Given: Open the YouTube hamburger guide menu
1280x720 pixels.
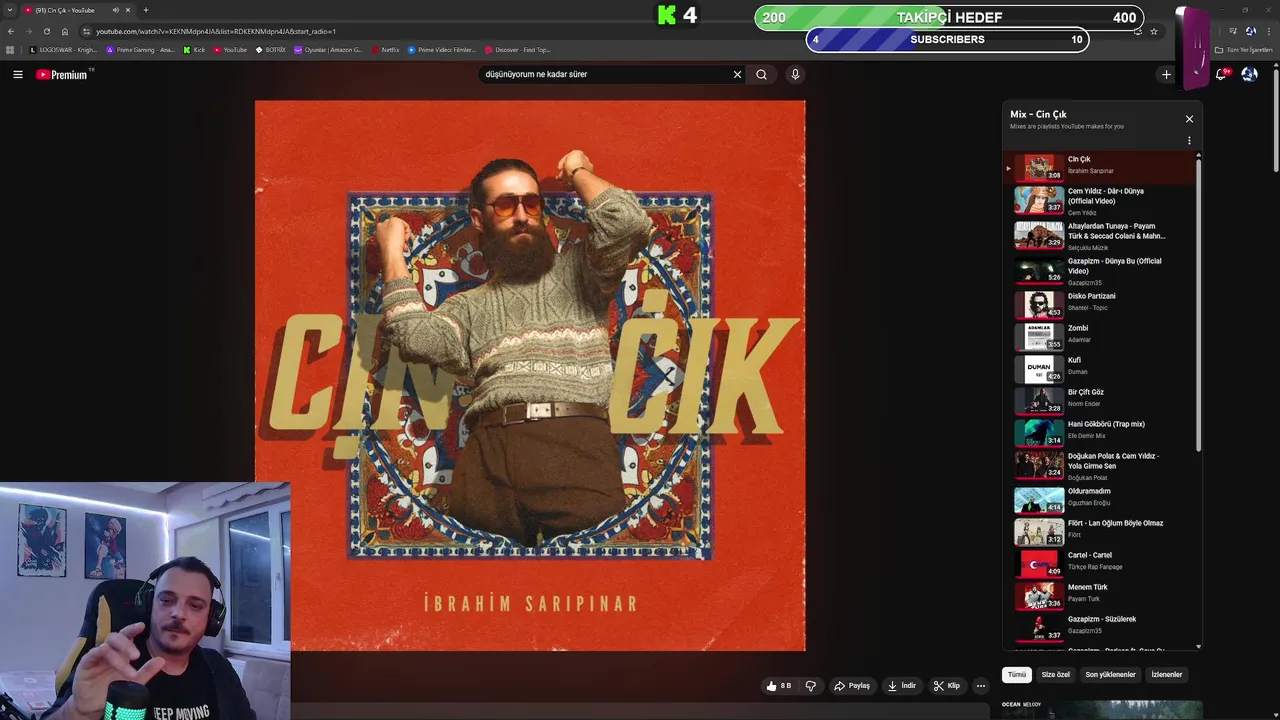Looking at the screenshot, I should click(x=18, y=74).
